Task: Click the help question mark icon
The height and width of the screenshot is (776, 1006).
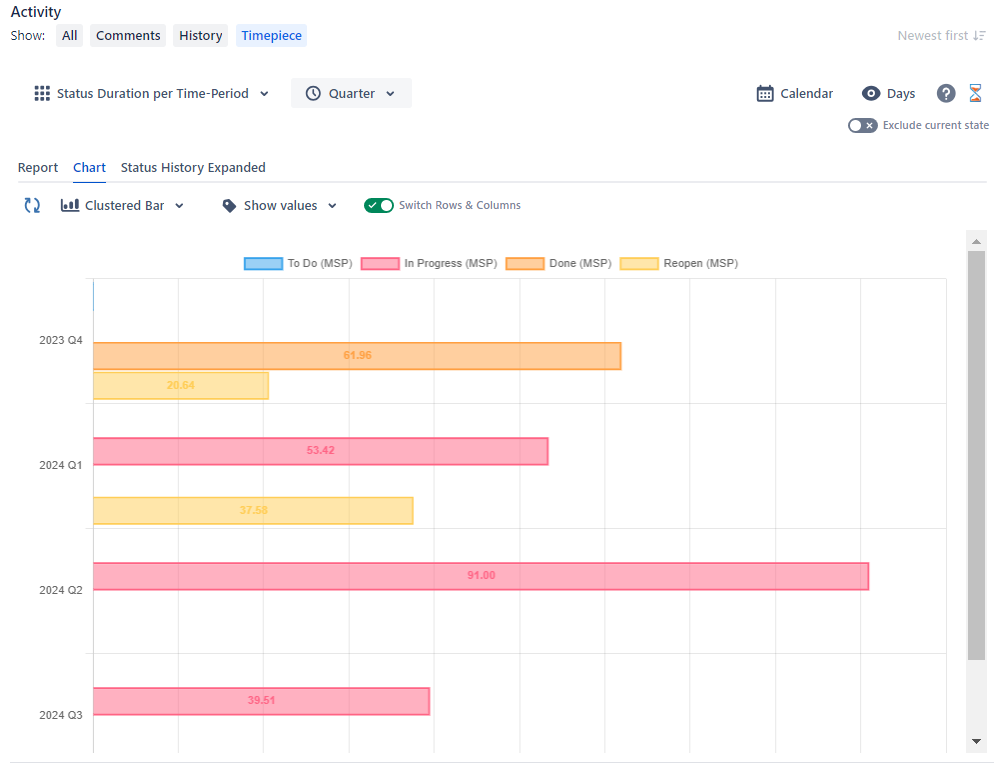Action: [x=945, y=93]
